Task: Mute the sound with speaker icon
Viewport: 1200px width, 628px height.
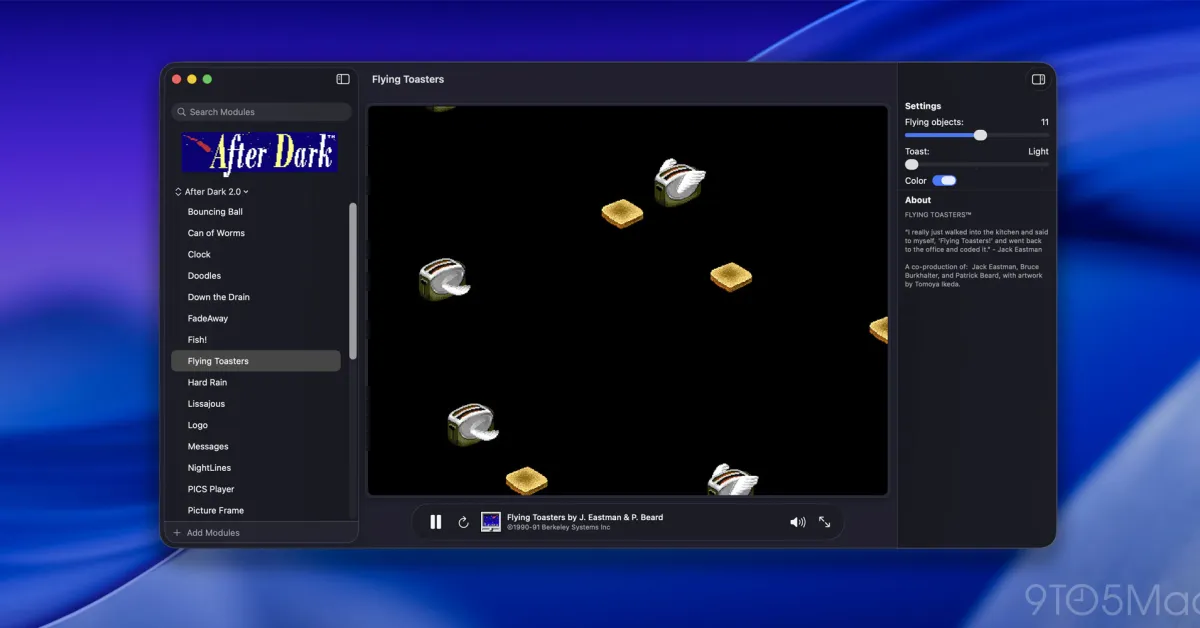Action: 797,522
